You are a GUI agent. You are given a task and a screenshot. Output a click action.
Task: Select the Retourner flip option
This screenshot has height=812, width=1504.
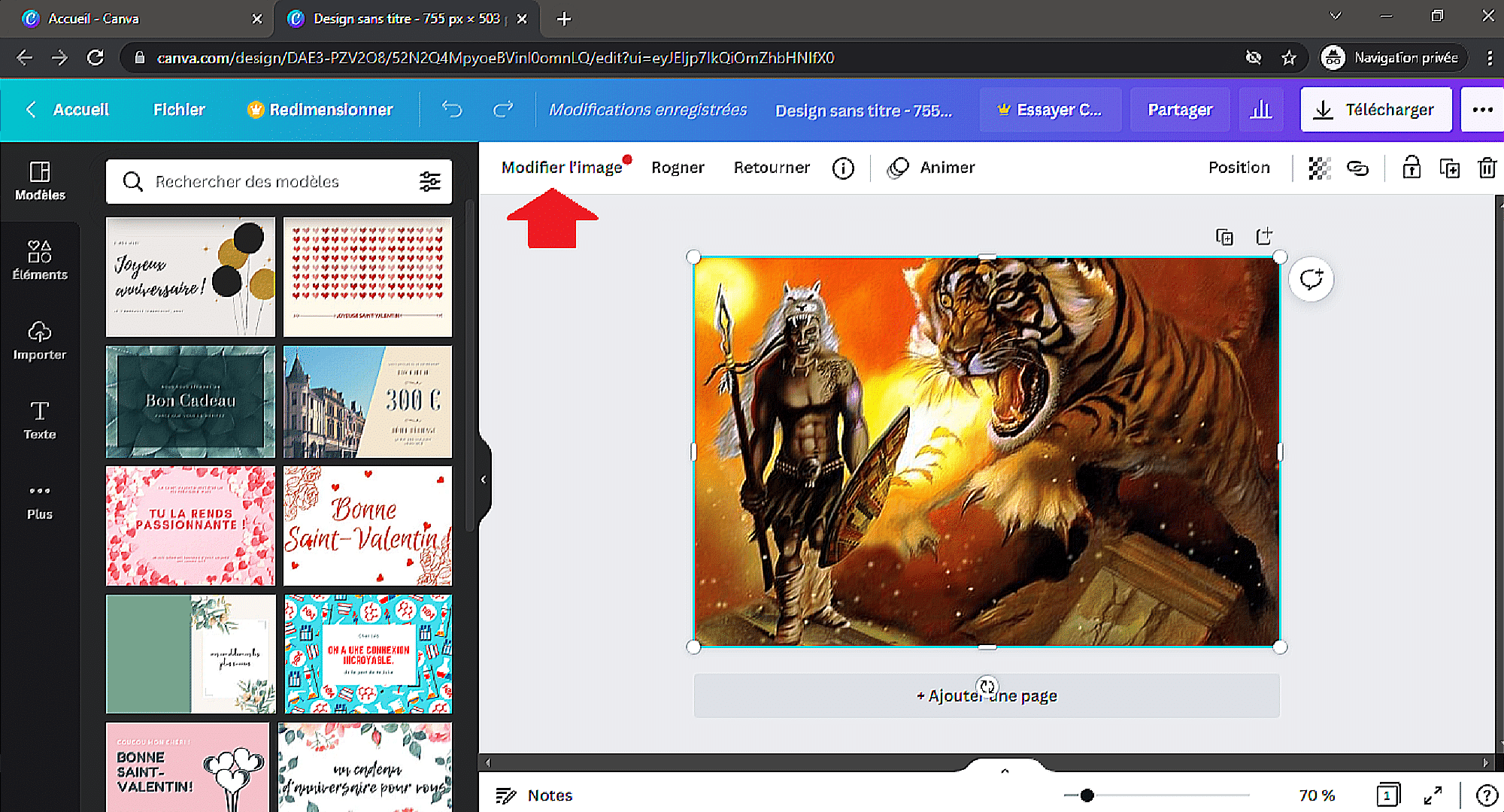click(772, 168)
